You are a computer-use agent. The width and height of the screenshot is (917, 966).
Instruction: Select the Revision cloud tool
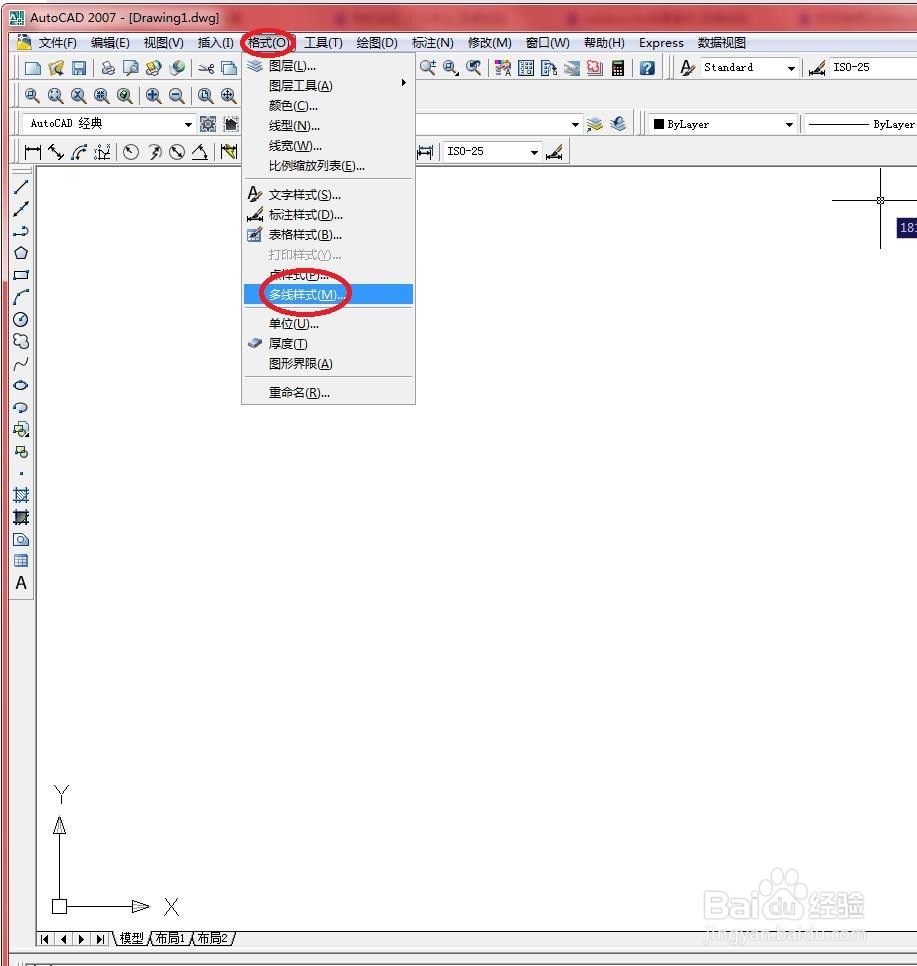(21, 341)
